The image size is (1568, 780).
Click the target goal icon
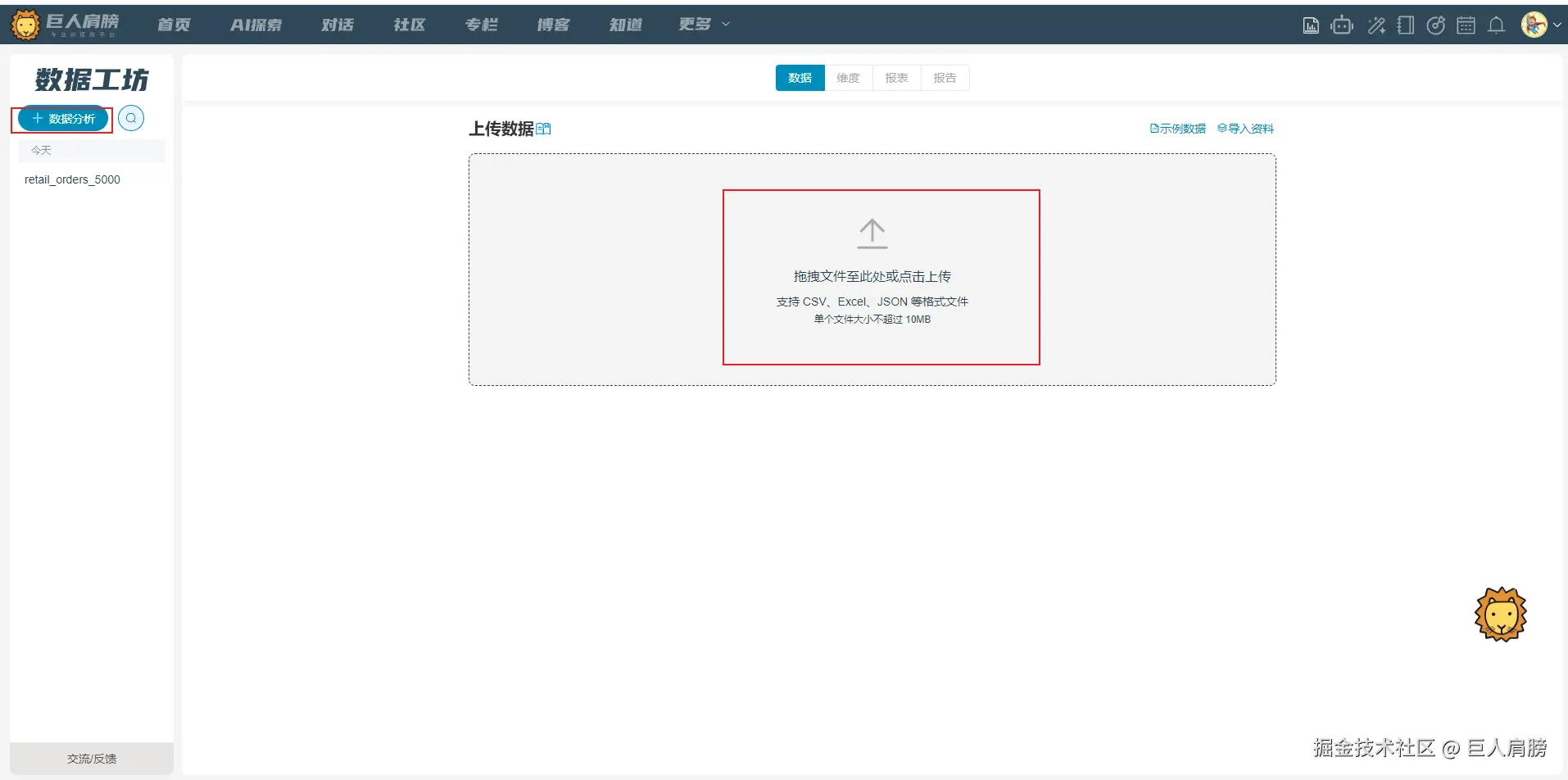(x=1436, y=25)
